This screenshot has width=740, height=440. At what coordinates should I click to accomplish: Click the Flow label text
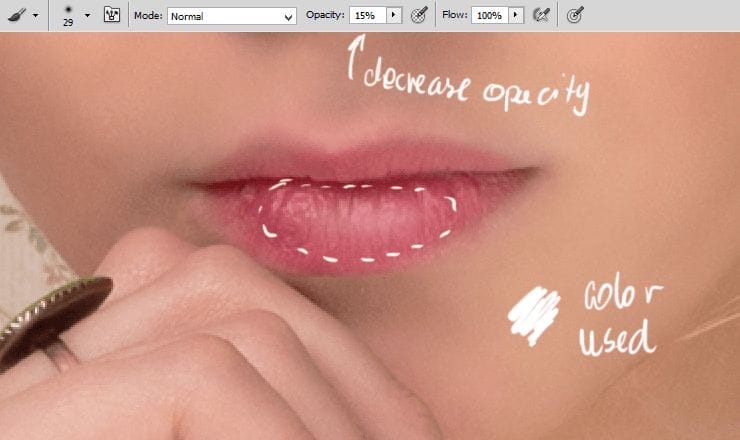[455, 16]
